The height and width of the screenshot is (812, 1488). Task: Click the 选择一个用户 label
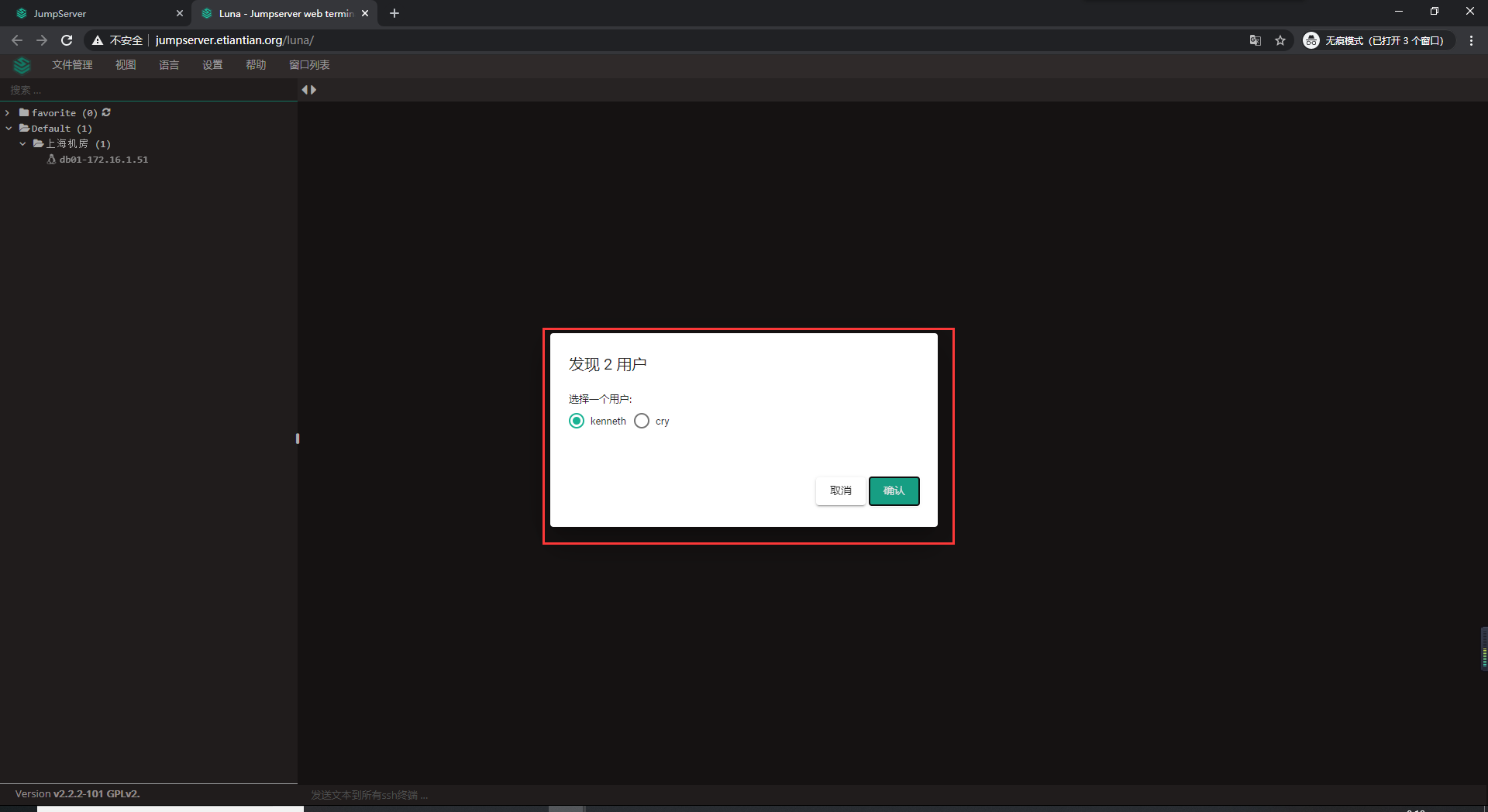click(601, 399)
